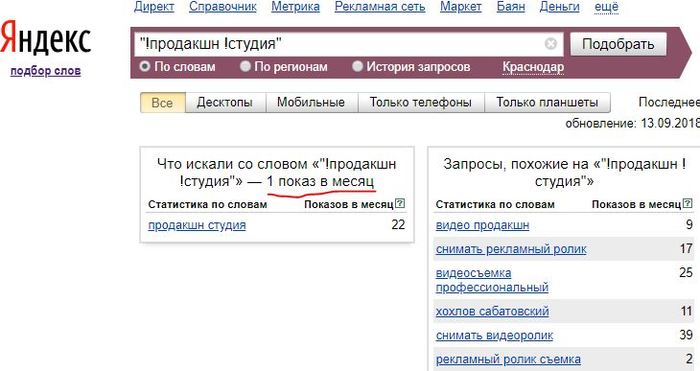The image size is (700, 371).
Task: Expand the ещё menu in the top navigation
Action: click(x=607, y=7)
